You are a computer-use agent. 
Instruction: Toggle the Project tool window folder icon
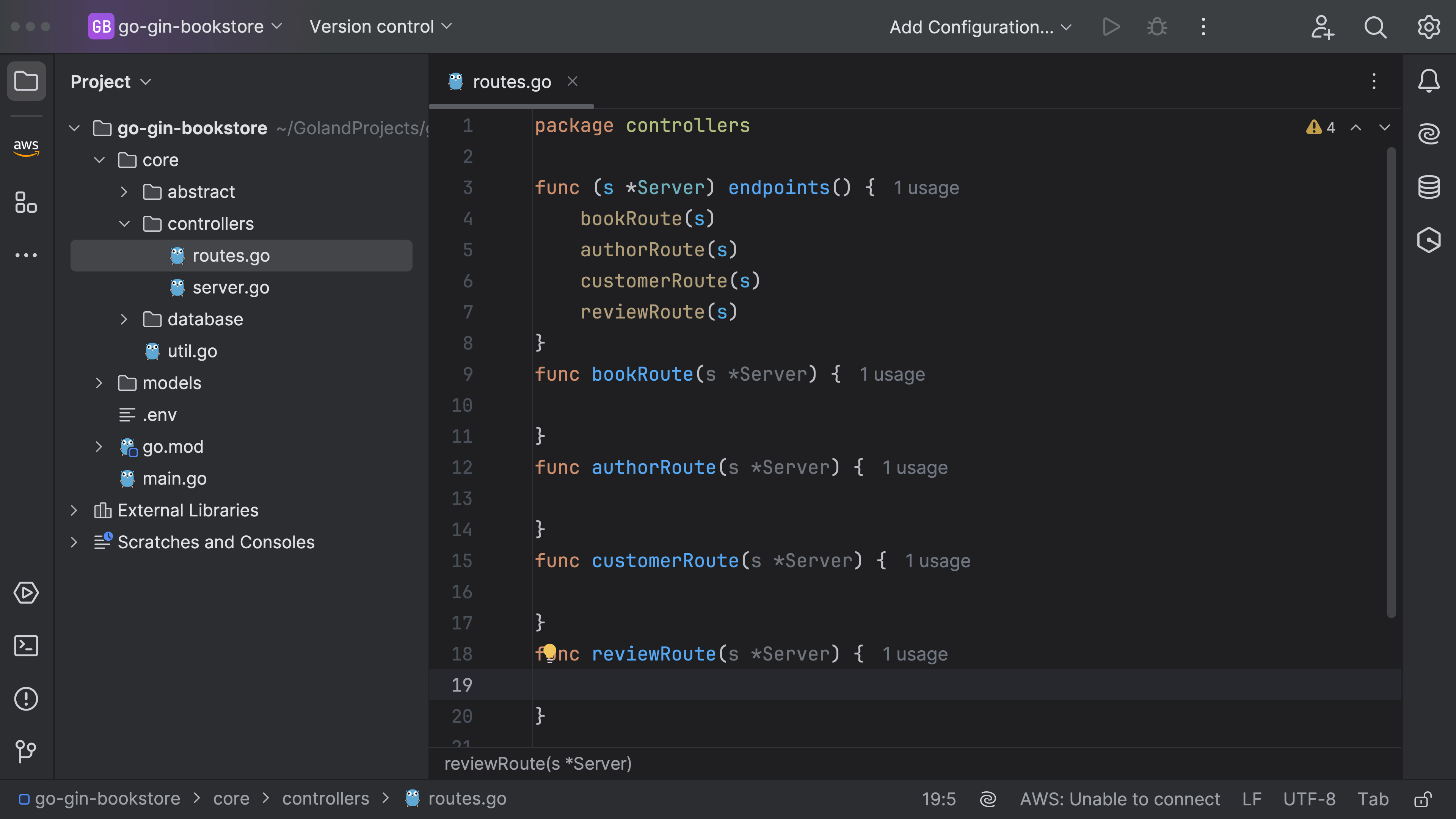tap(26, 81)
